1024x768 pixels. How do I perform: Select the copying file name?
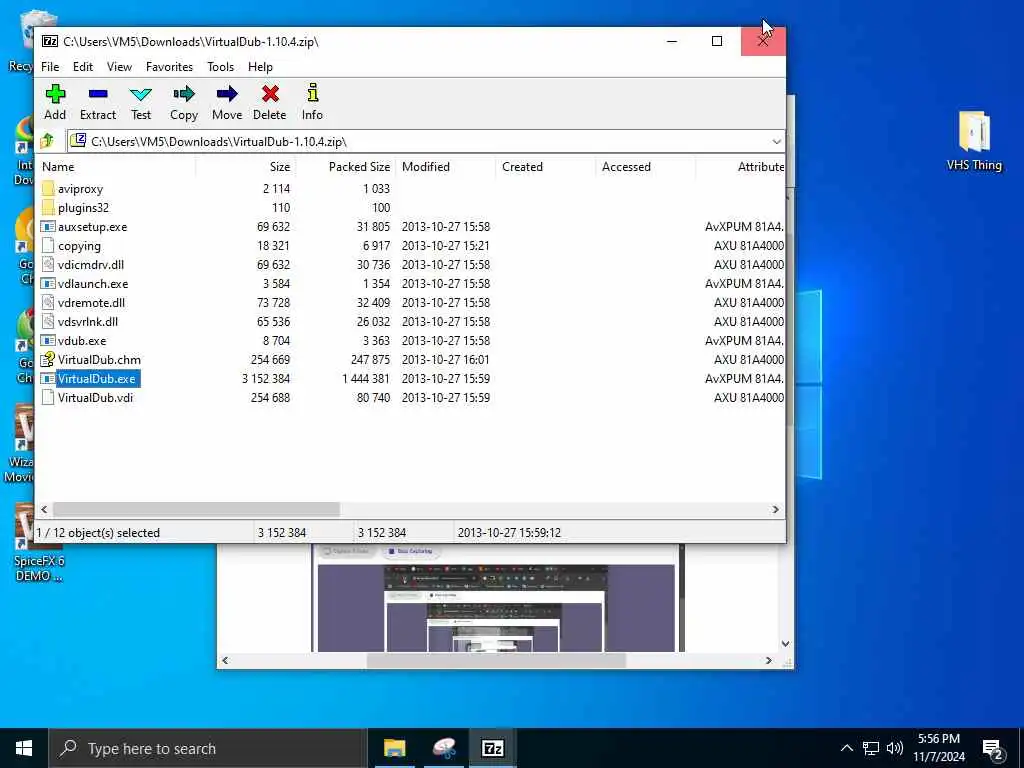pyautogui.click(x=79, y=246)
